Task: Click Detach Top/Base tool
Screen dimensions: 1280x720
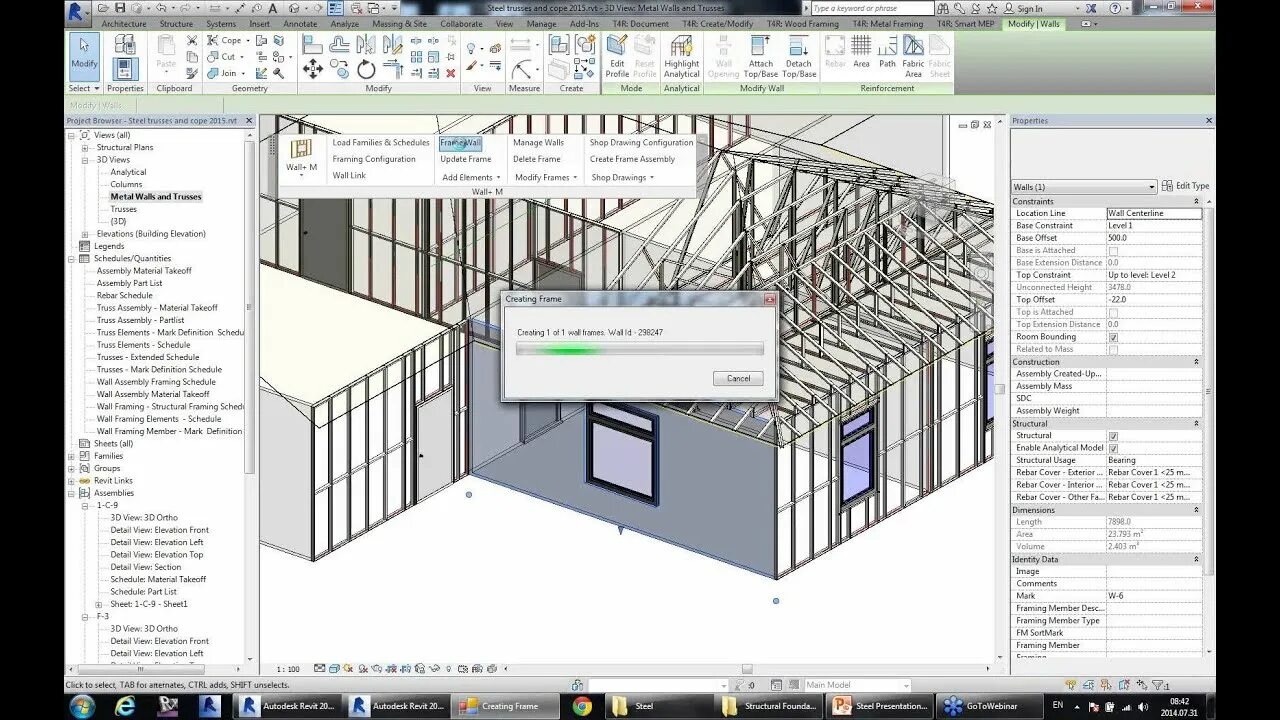Action: click(x=799, y=57)
